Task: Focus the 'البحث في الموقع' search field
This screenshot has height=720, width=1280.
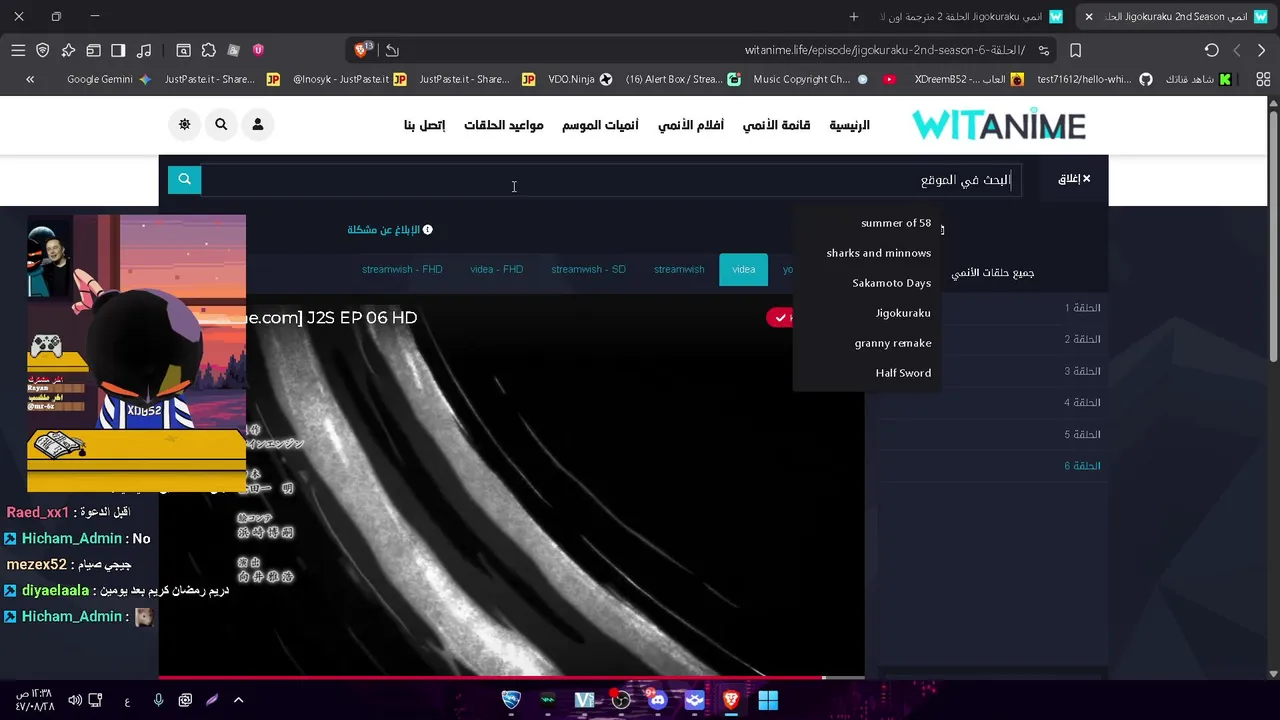Action: [611, 180]
